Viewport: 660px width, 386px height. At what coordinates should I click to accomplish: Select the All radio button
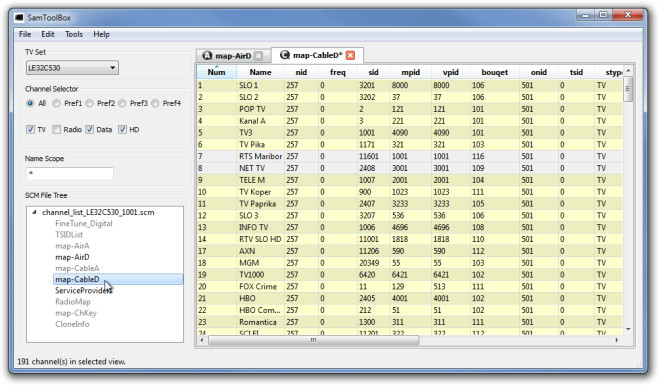(x=30, y=103)
